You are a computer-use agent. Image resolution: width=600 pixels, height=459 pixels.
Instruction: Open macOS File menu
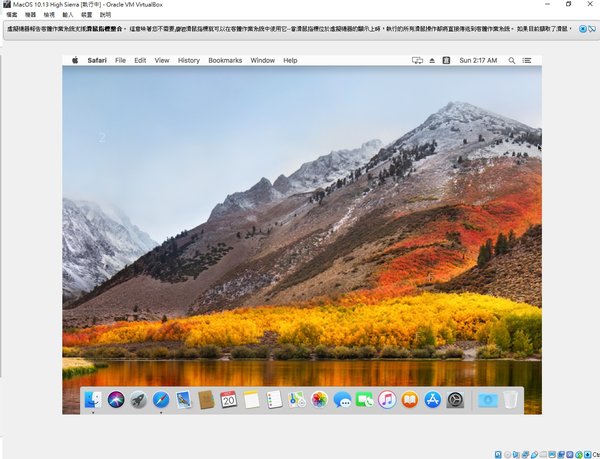pyautogui.click(x=120, y=60)
